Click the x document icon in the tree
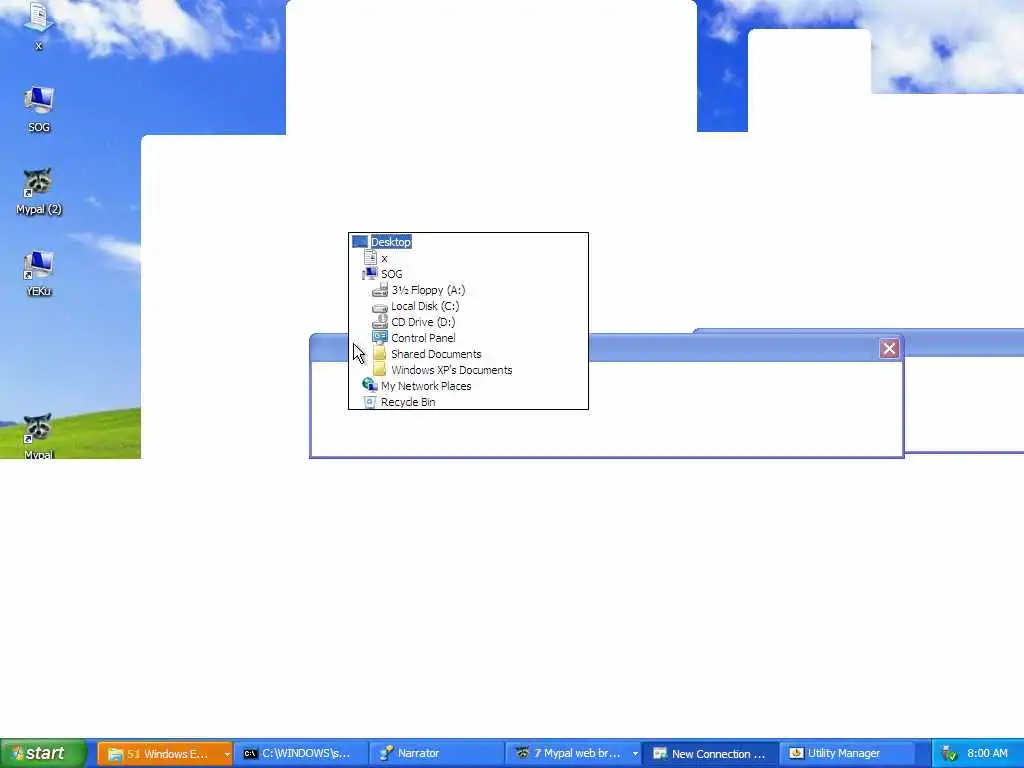1024x768 pixels. (370, 258)
